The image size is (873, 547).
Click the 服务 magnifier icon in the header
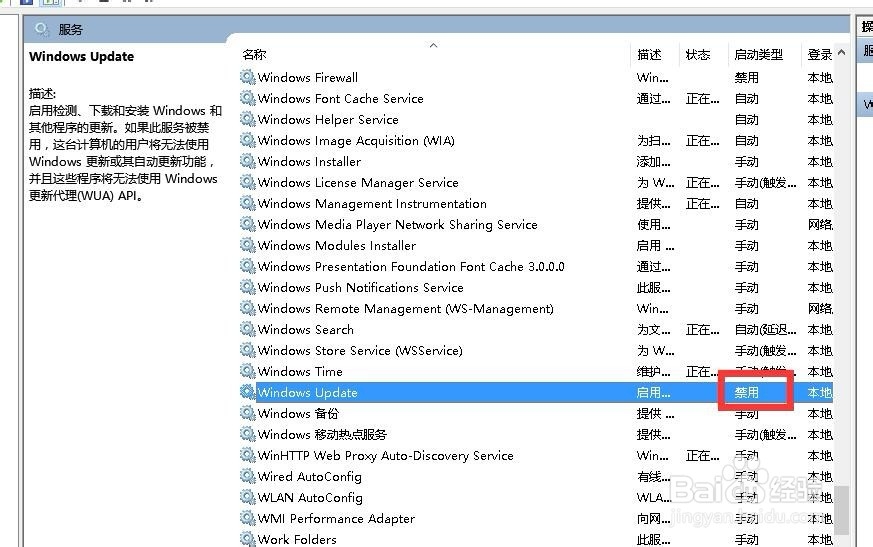[41, 29]
